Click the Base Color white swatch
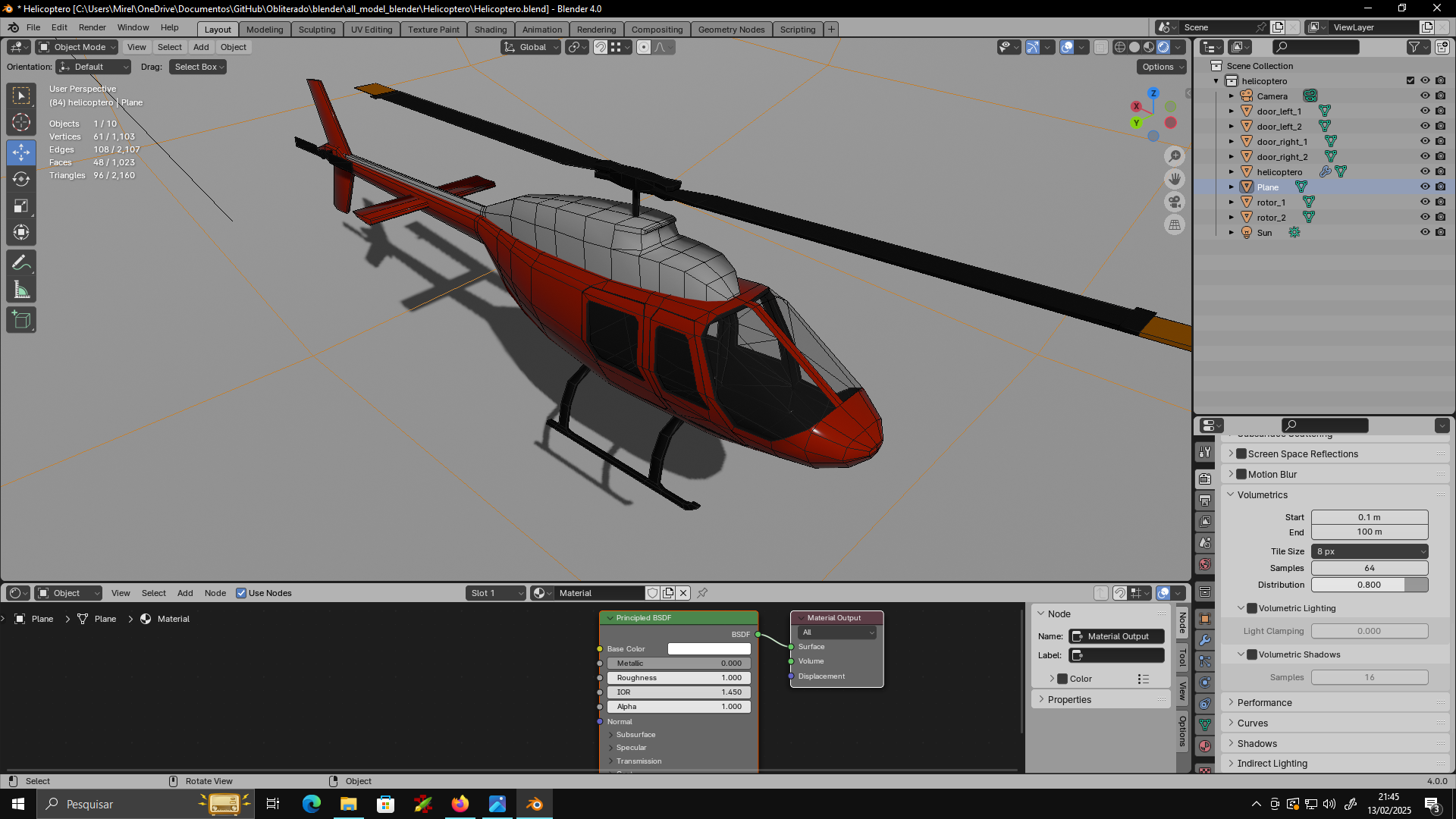This screenshot has height=819, width=1456. [709, 649]
